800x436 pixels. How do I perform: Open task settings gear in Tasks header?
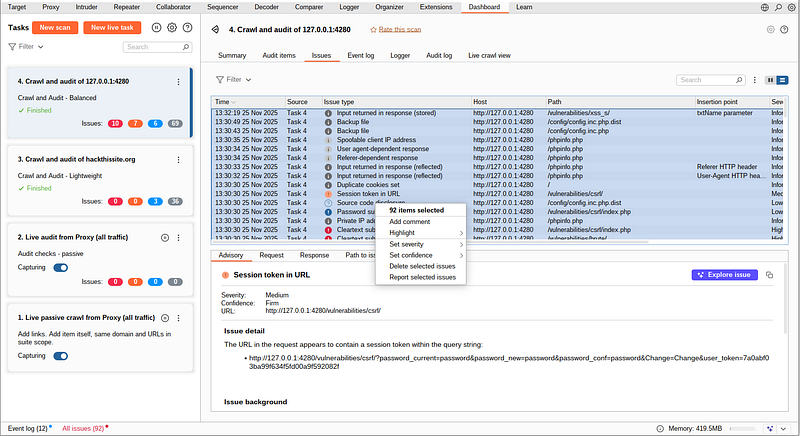coord(172,28)
